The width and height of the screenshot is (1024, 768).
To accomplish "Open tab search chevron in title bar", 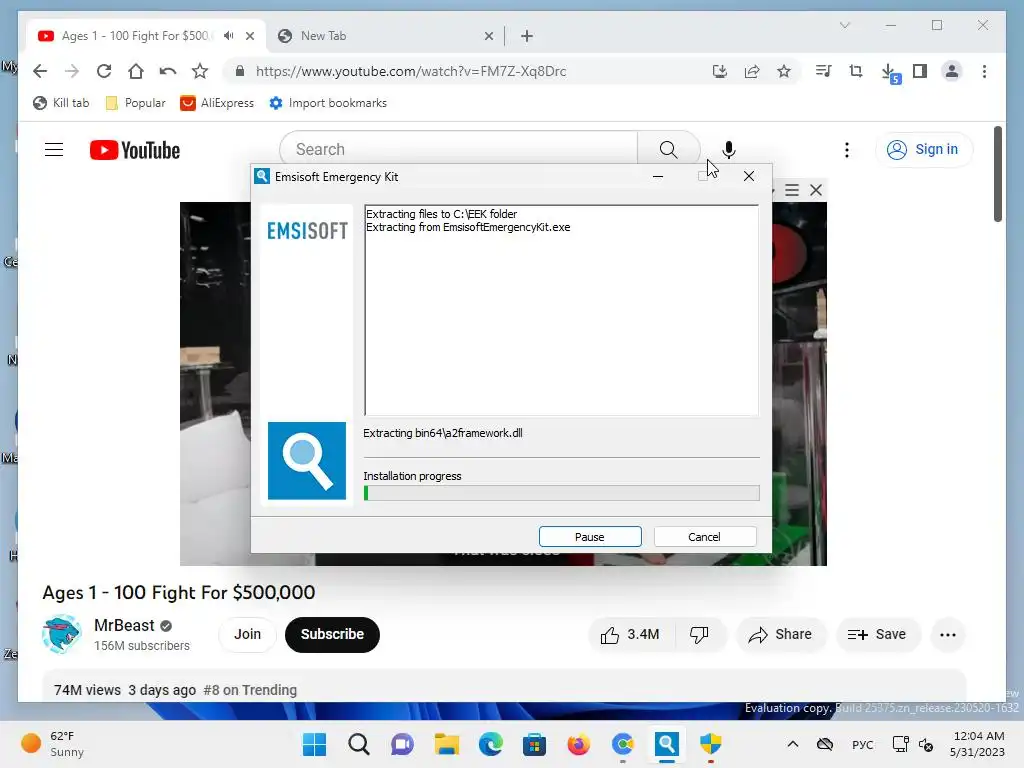I will point(844,25).
